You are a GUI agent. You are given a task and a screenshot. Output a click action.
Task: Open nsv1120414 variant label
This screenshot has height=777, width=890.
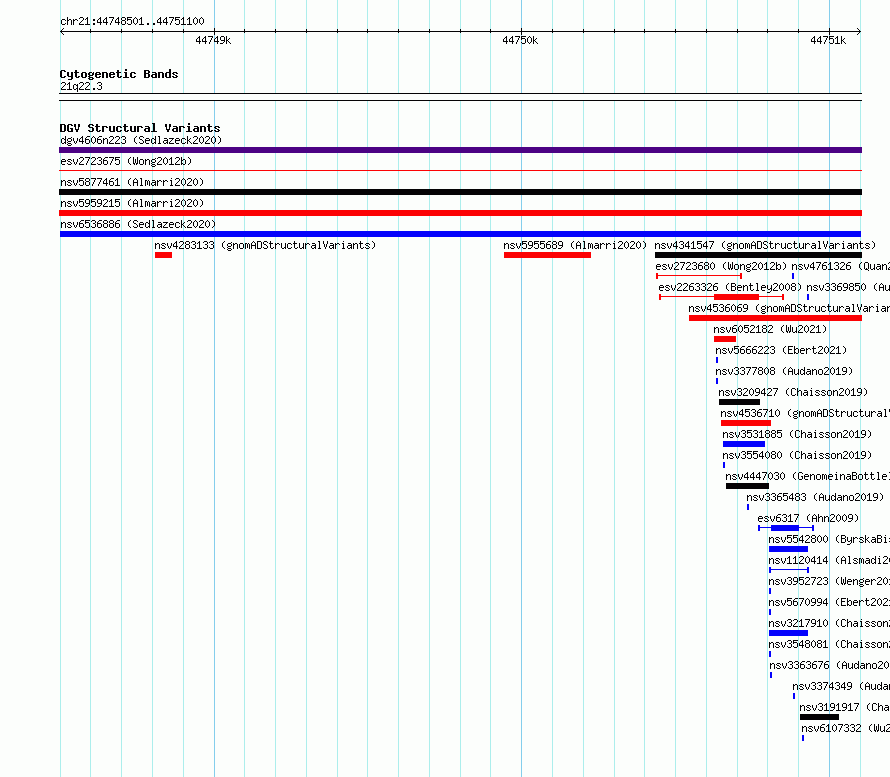(829, 560)
